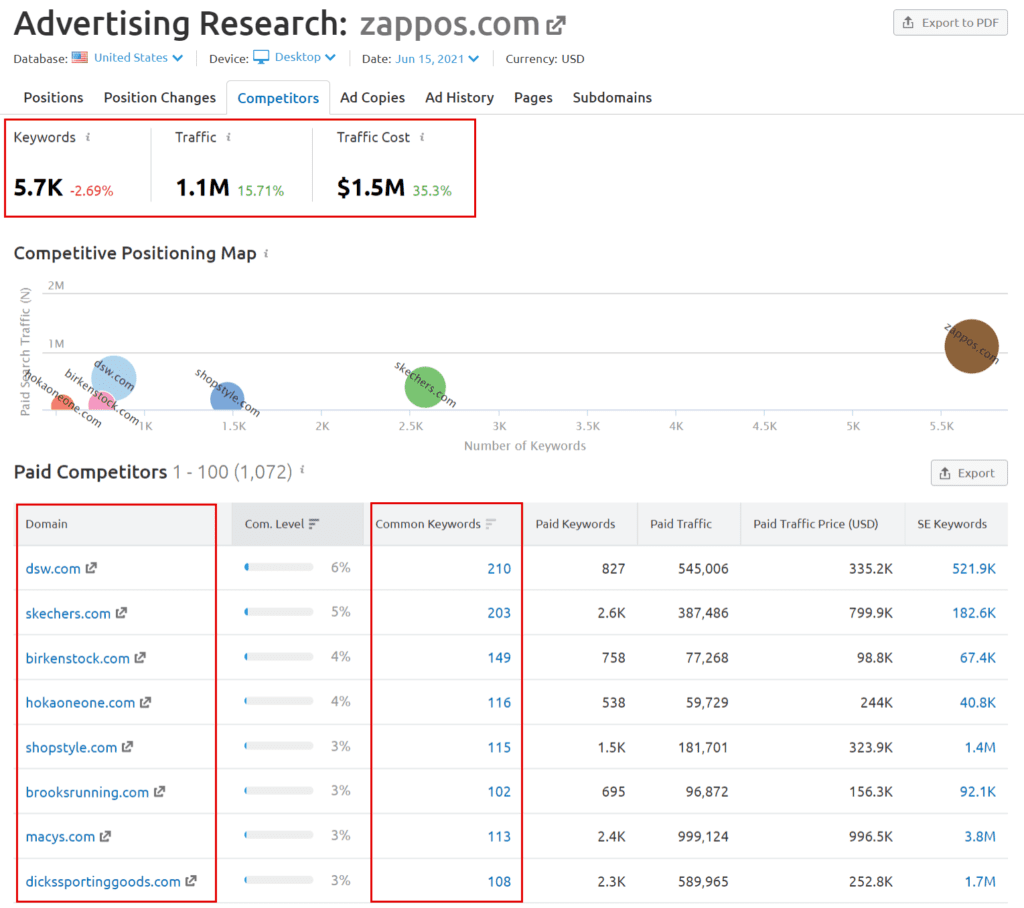Click common keywords value 116
Screen dimensions: 1024x908
point(499,703)
